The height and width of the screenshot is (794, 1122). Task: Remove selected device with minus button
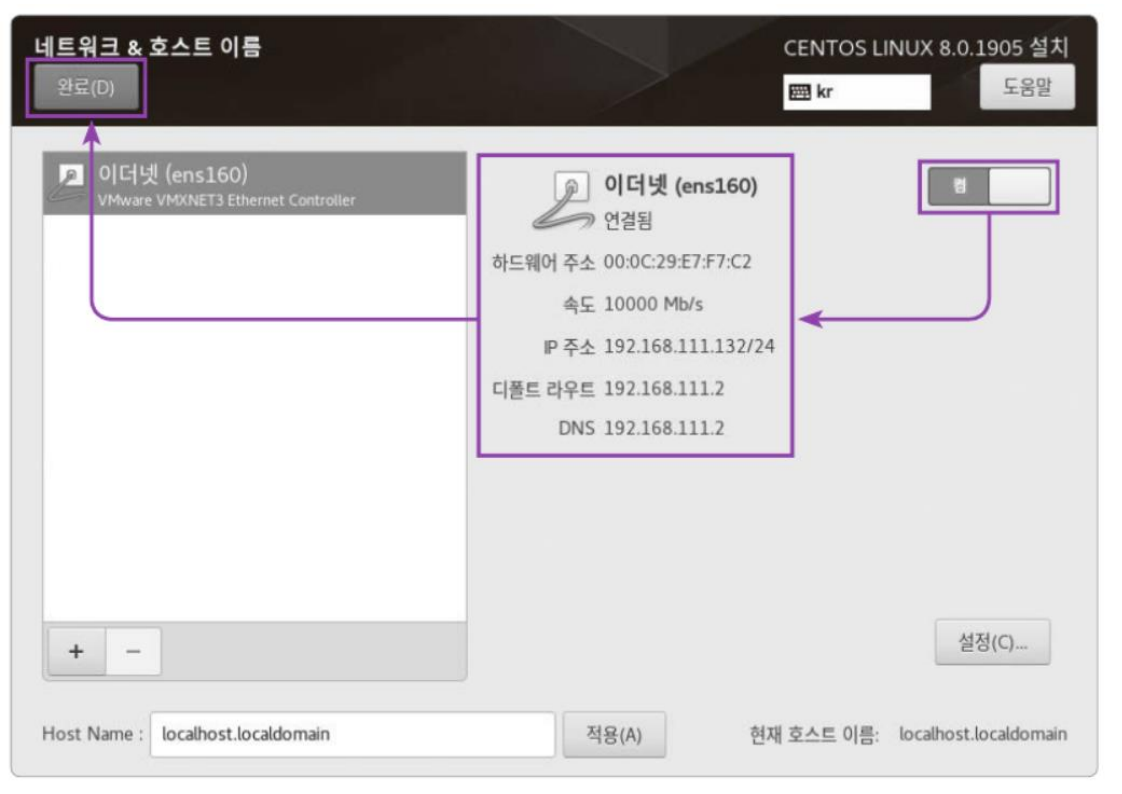click(x=133, y=651)
